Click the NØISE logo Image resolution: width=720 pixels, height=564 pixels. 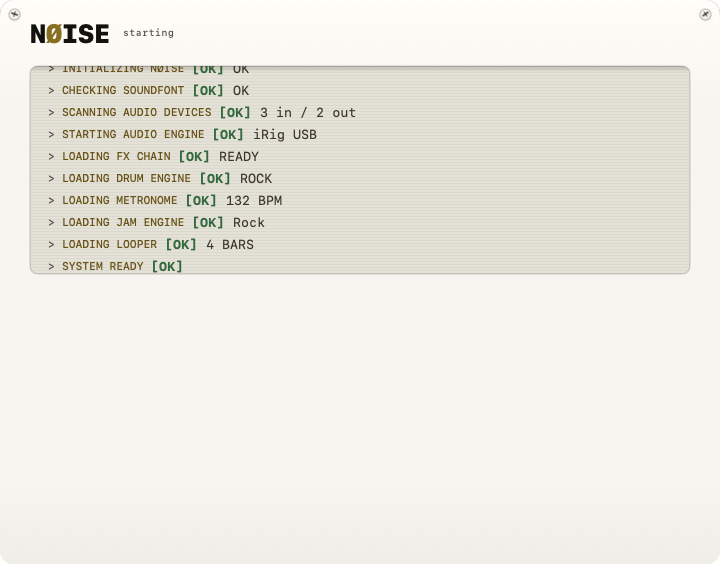pyautogui.click(x=70, y=34)
